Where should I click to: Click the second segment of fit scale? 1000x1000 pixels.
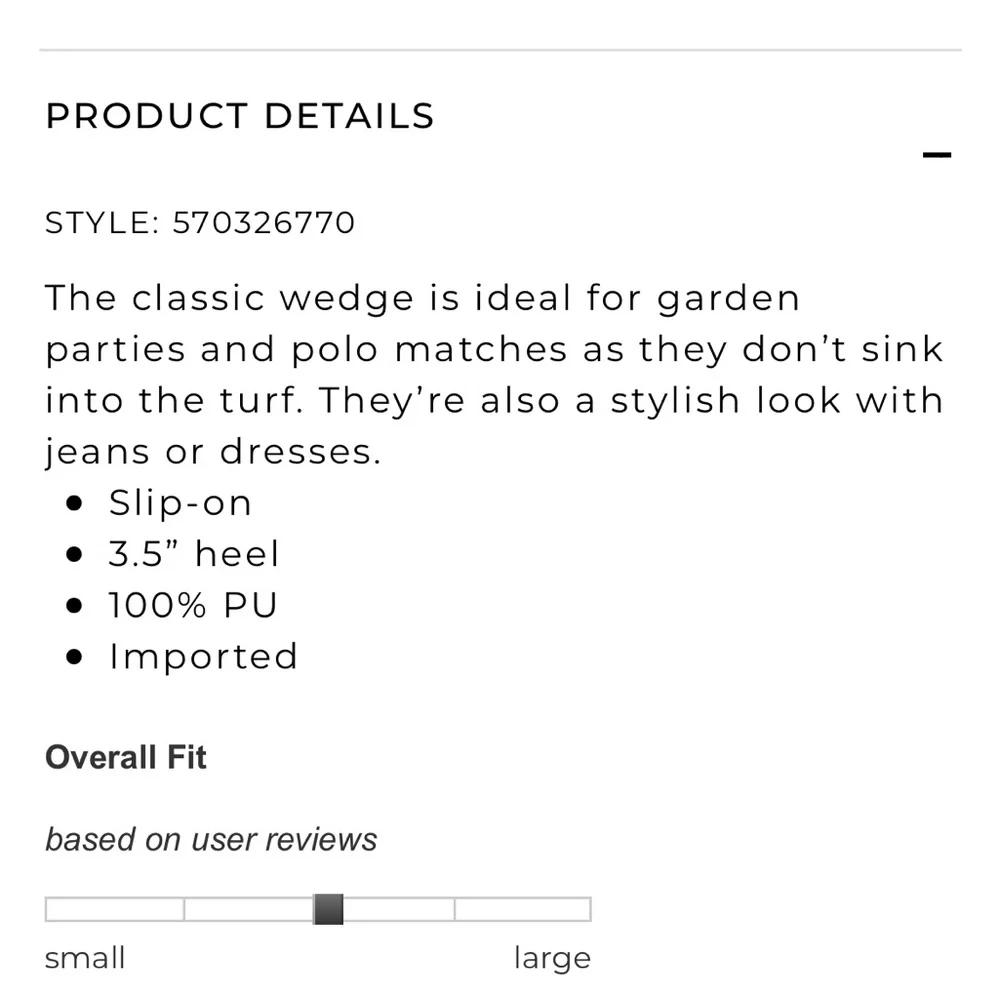point(249,909)
